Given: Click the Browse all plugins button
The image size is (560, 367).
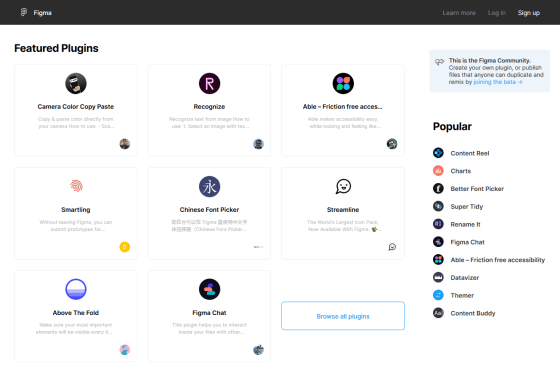Looking at the screenshot, I should point(343,316).
